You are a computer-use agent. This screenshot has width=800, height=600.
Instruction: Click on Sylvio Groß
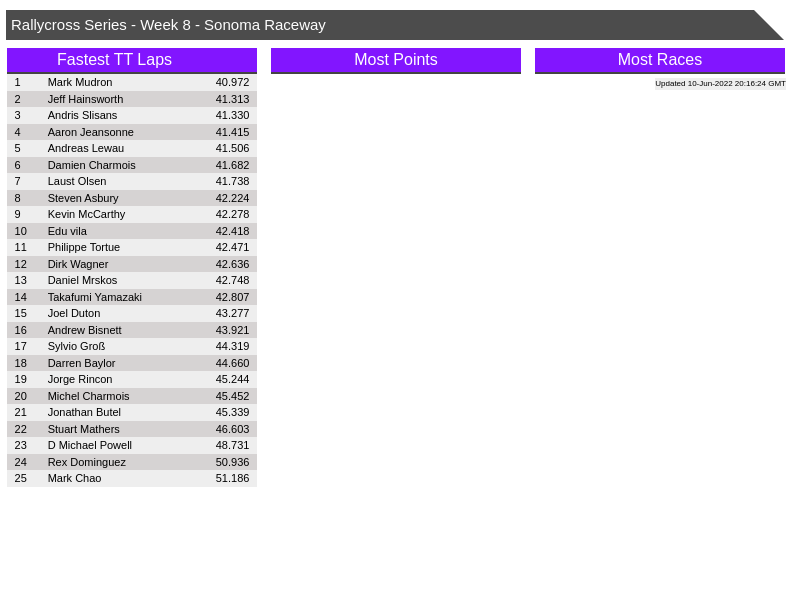click(x=76, y=346)
